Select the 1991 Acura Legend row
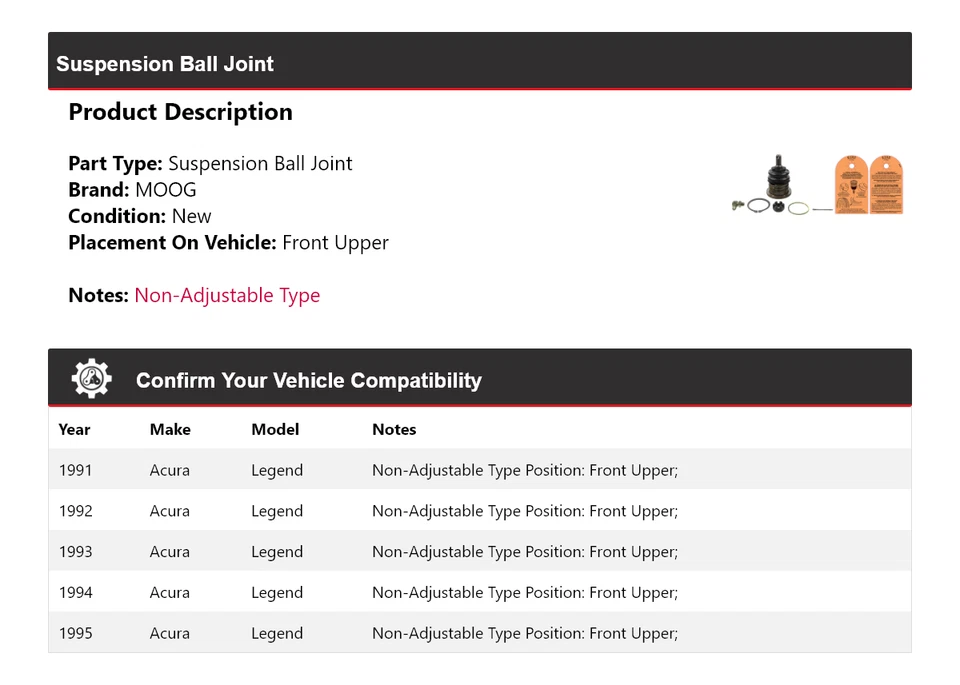The image size is (960, 685). [x=480, y=470]
